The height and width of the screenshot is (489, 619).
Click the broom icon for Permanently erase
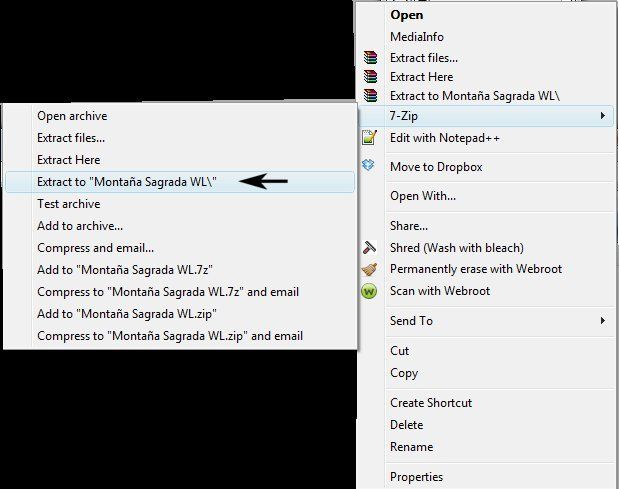pos(370,269)
